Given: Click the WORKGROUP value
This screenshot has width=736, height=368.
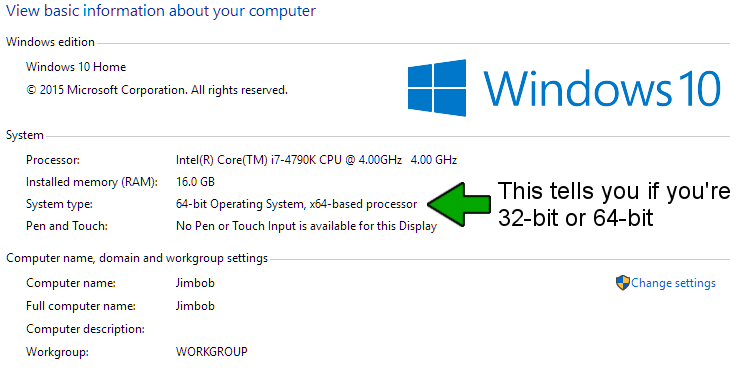Looking at the screenshot, I should pos(212,351).
